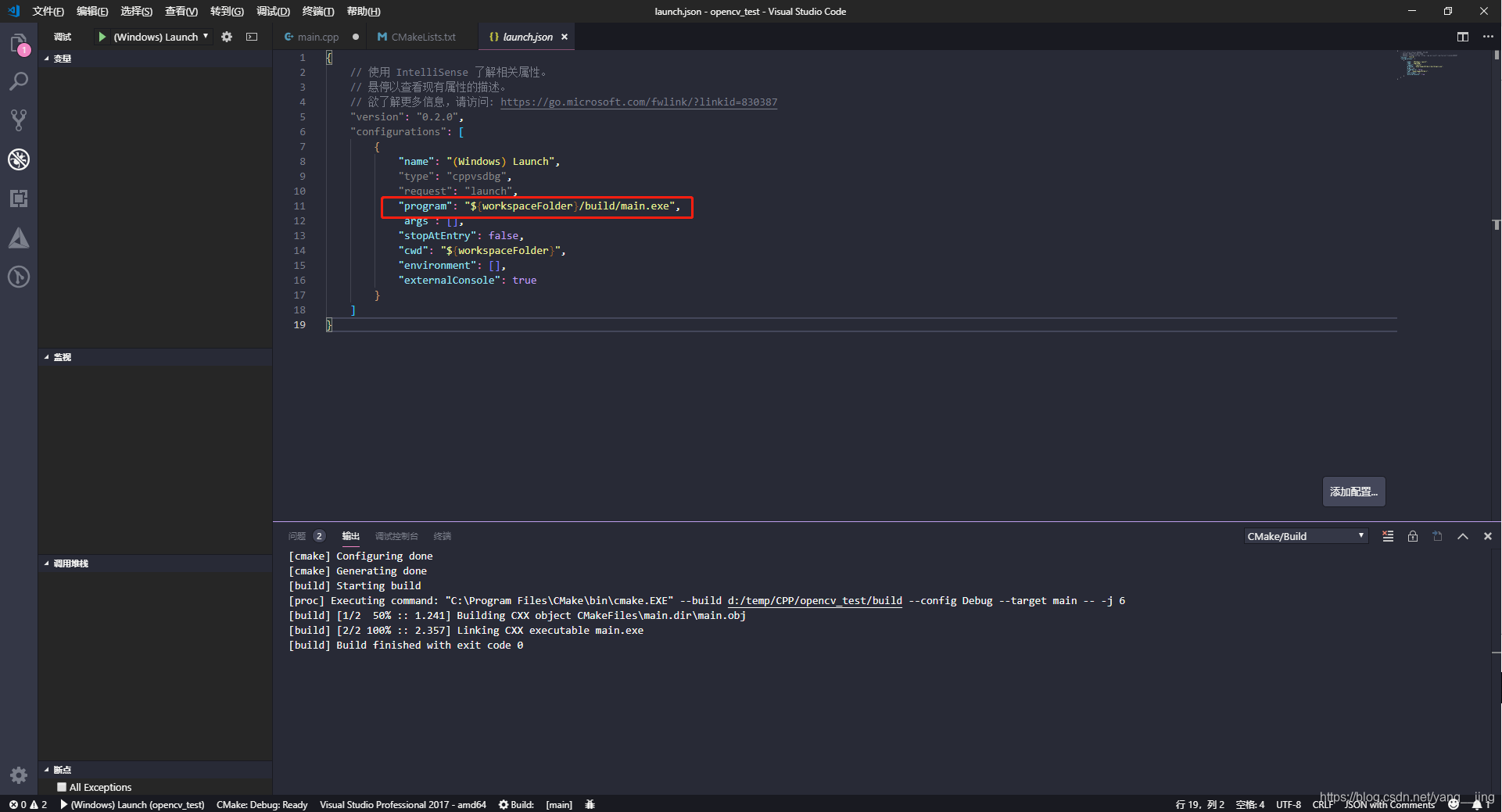Open the Manage gear in activity bar
Viewport: 1502px width, 812px height.
pyautogui.click(x=19, y=775)
